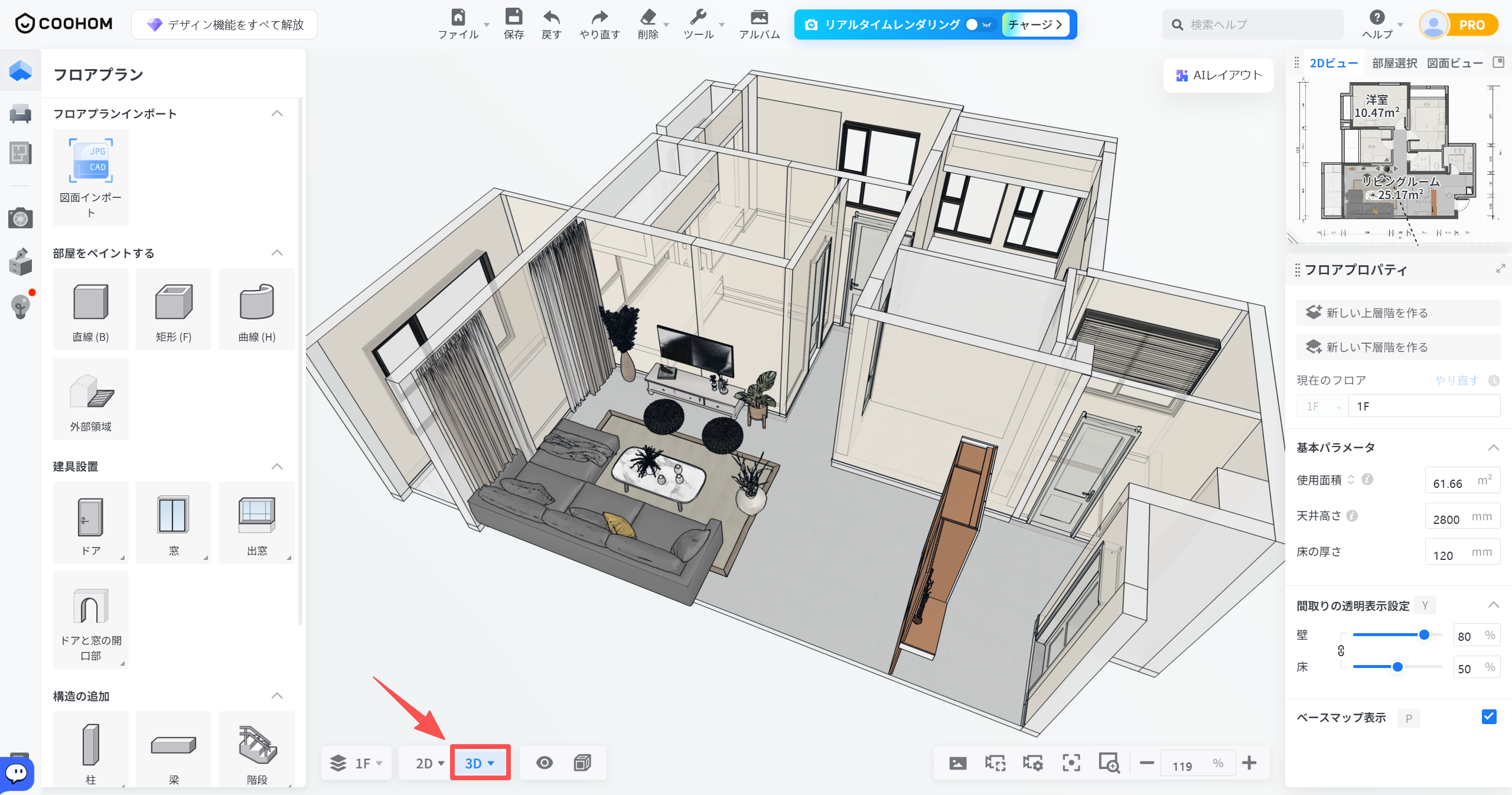This screenshot has height=795, width=1512.
Task: Add a 柱 (Column) structure
Action: tap(90, 750)
